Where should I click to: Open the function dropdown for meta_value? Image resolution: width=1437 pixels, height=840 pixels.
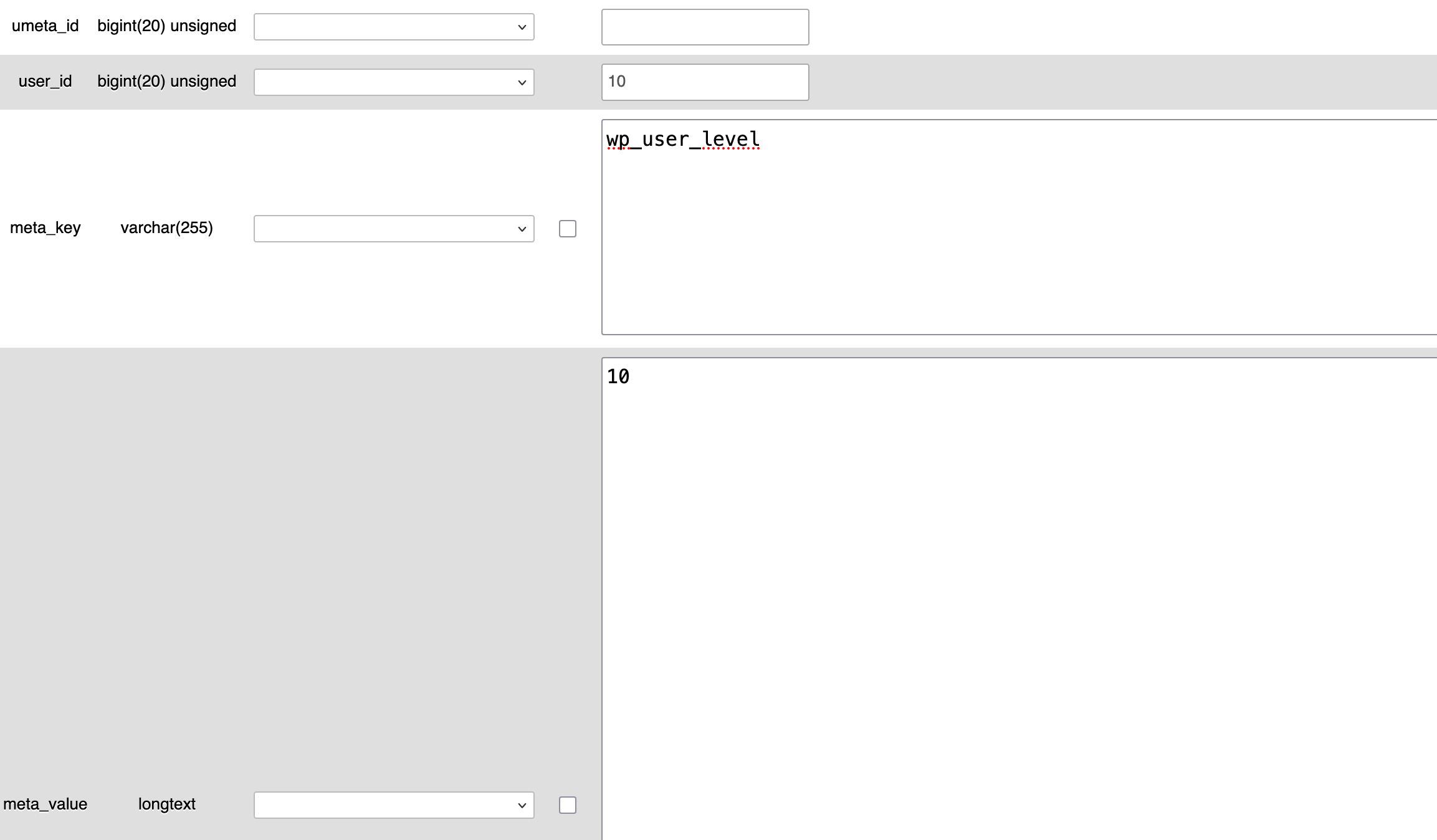pyautogui.click(x=394, y=805)
